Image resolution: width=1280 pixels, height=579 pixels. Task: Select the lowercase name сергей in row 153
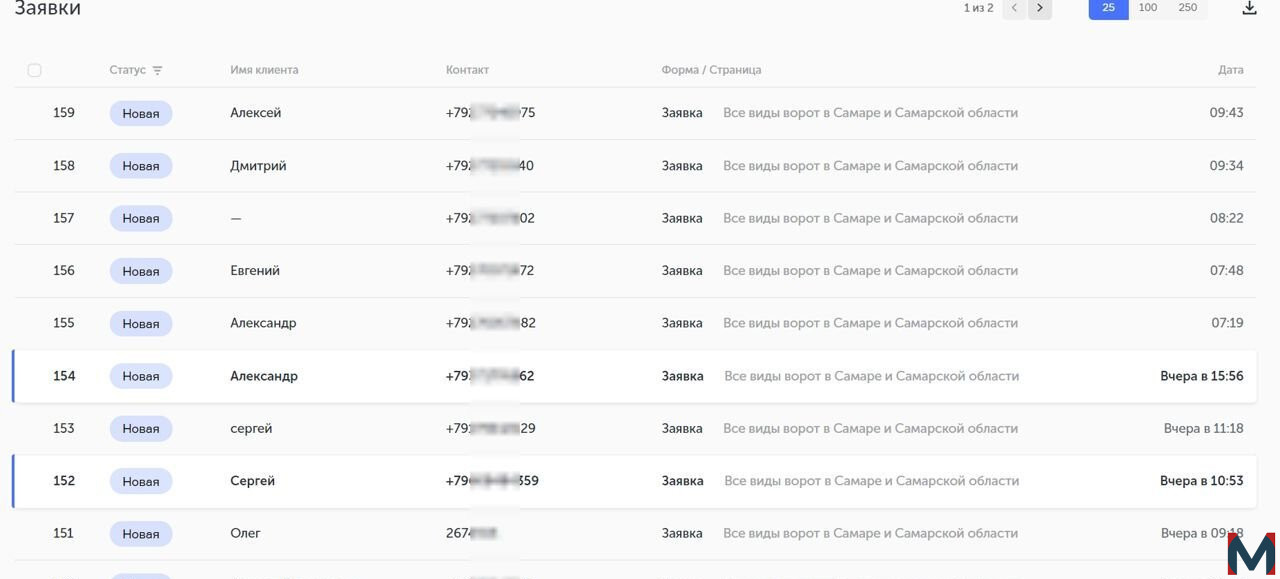tap(251, 428)
